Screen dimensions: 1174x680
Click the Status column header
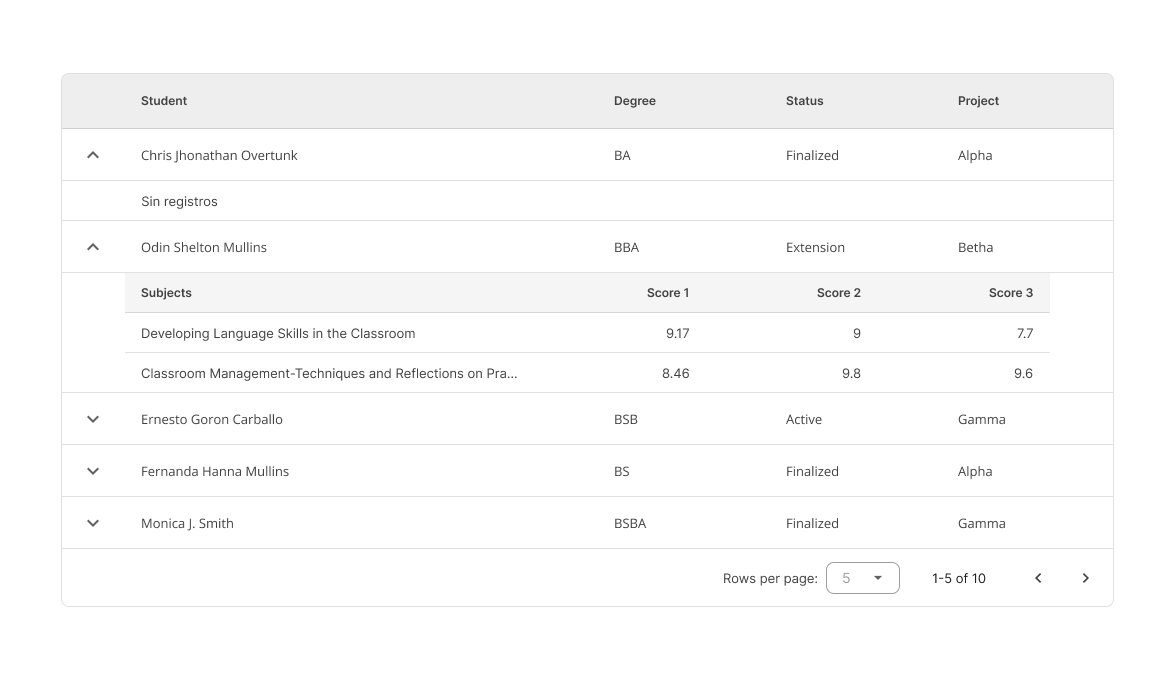[x=805, y=101]
